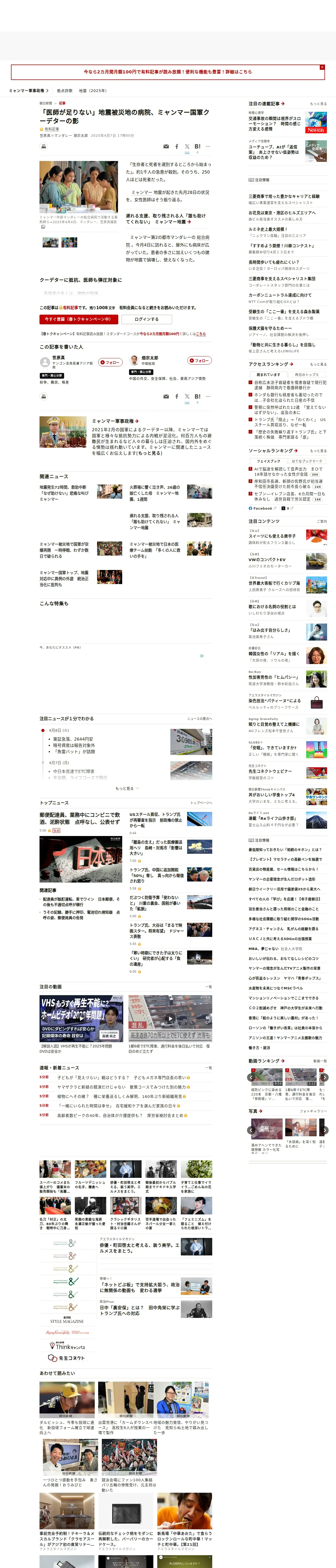The width and height of the screenshot is (336, 1568).
Task: Open the main hospital article photo
Action: point(79,187)
